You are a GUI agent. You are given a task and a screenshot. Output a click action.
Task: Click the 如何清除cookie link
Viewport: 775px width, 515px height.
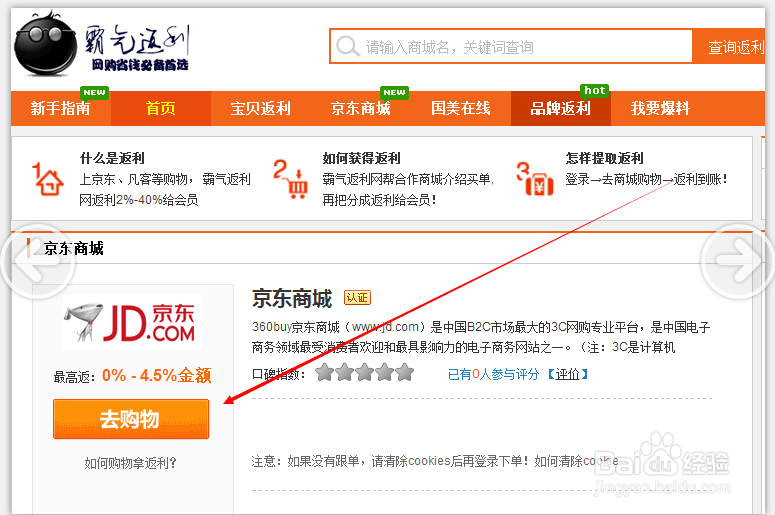576,461
